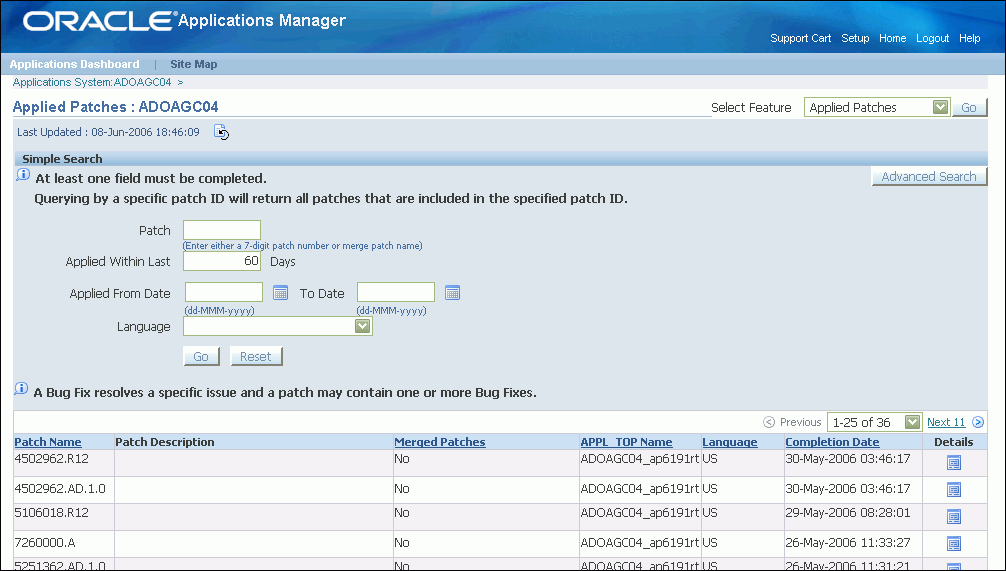Sort by Completion Date column

[832, 442]
